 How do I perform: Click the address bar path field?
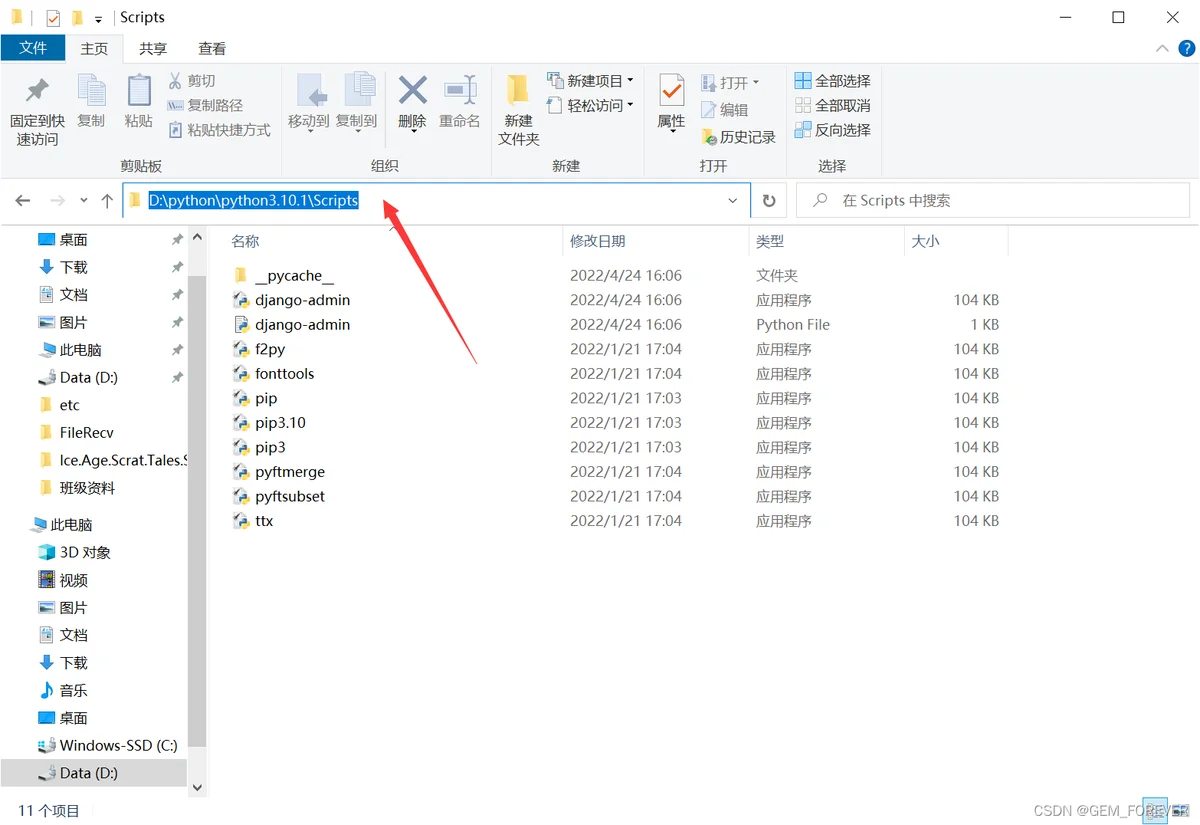coord(436,200)
